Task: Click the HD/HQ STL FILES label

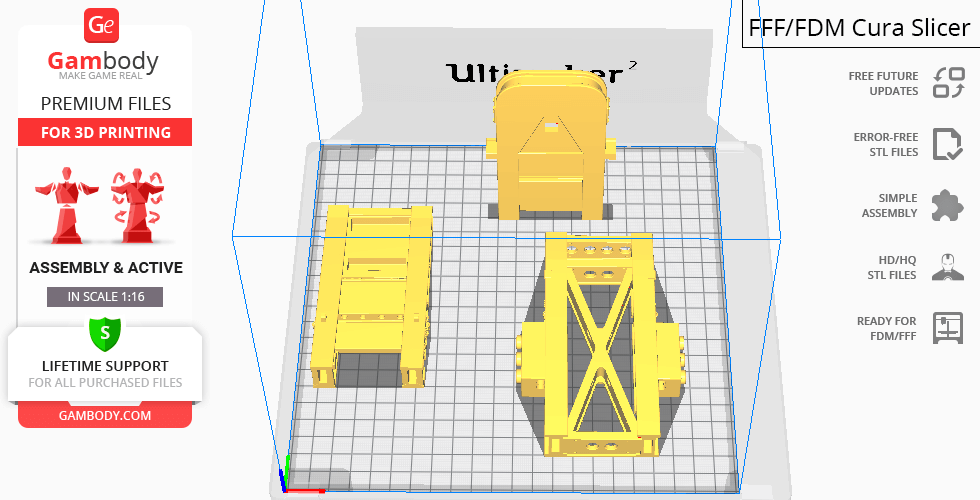Action: tap(891, 267)
